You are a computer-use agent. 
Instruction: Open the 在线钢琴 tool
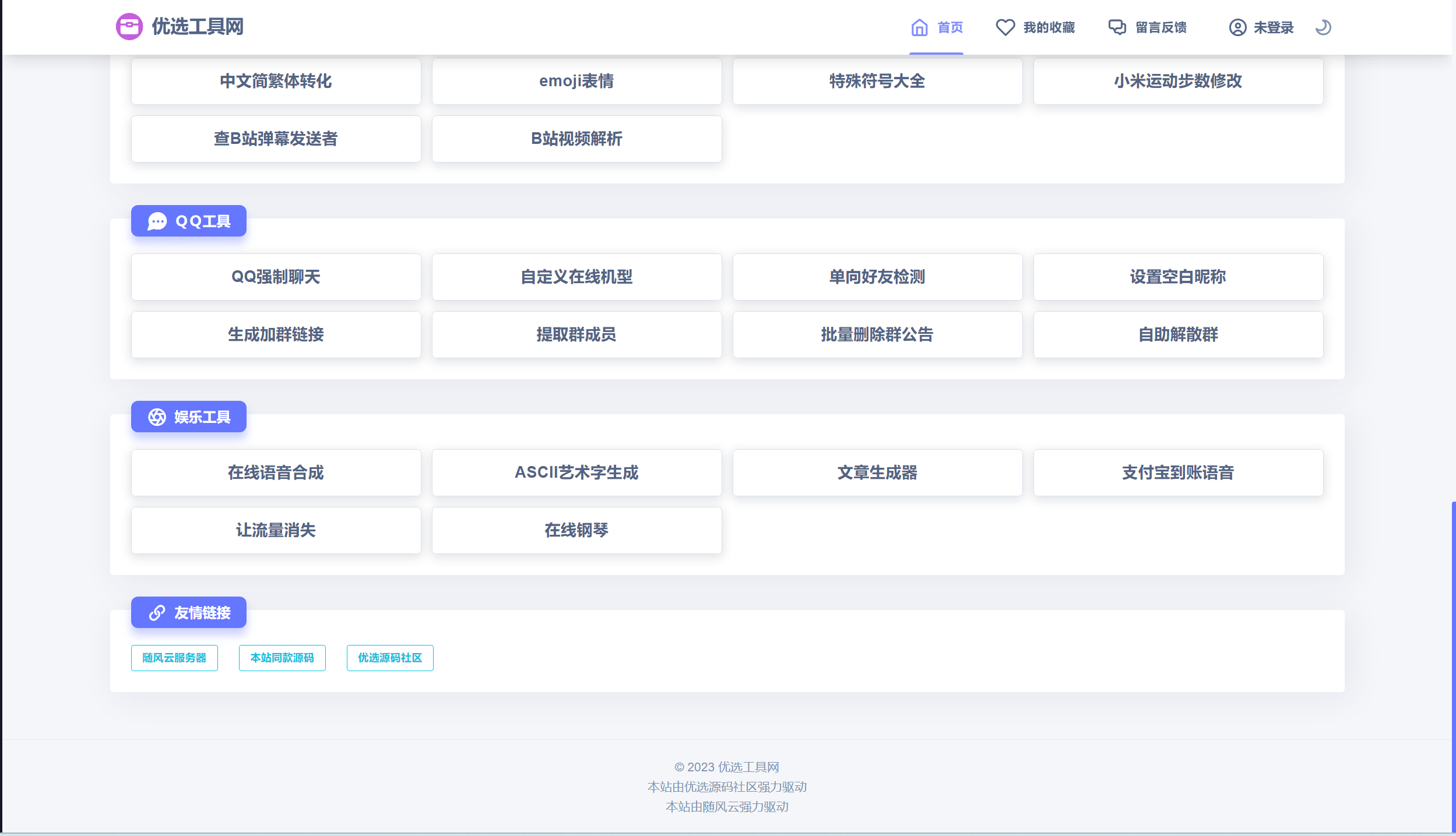pyautogui.click(x=576, y=530)
